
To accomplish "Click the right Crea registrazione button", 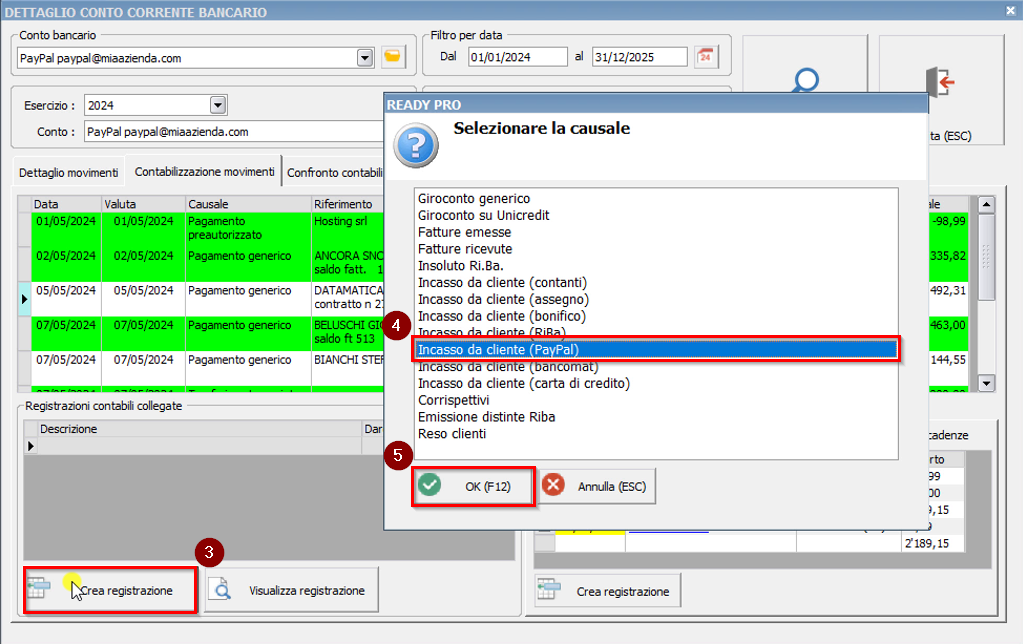I will 607,591.
